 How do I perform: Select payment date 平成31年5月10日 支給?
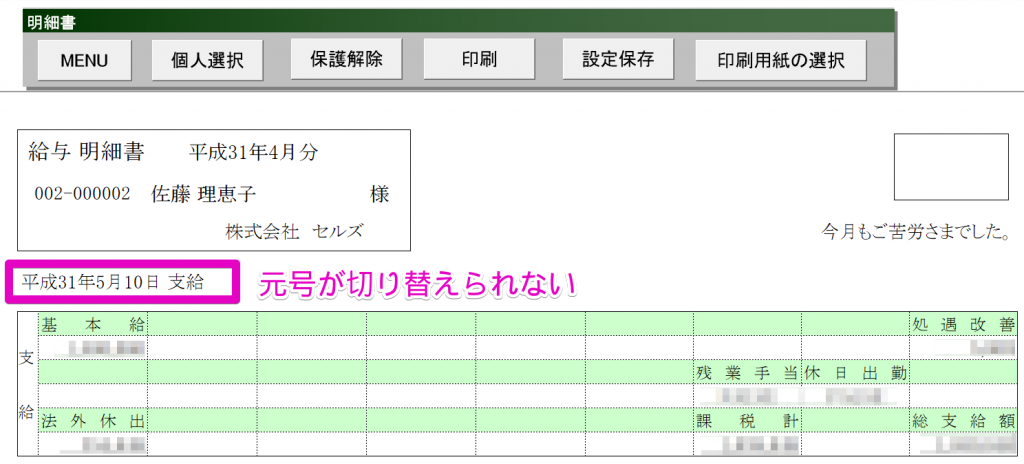pyautogui.click(x=112, y=282)
